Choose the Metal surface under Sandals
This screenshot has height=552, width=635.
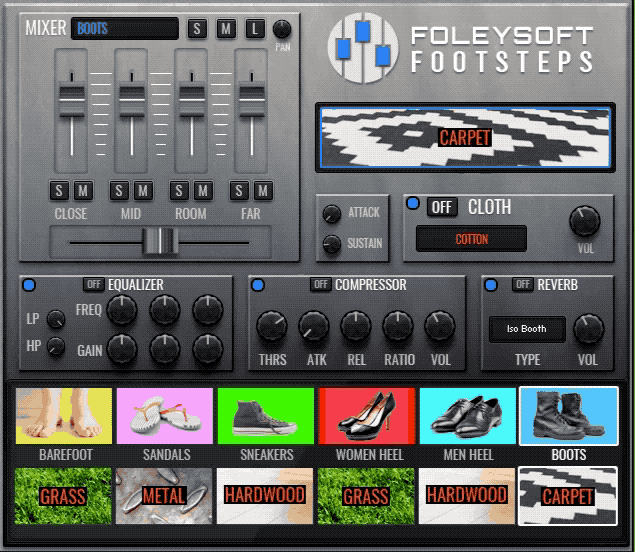(x=164, y=496)
